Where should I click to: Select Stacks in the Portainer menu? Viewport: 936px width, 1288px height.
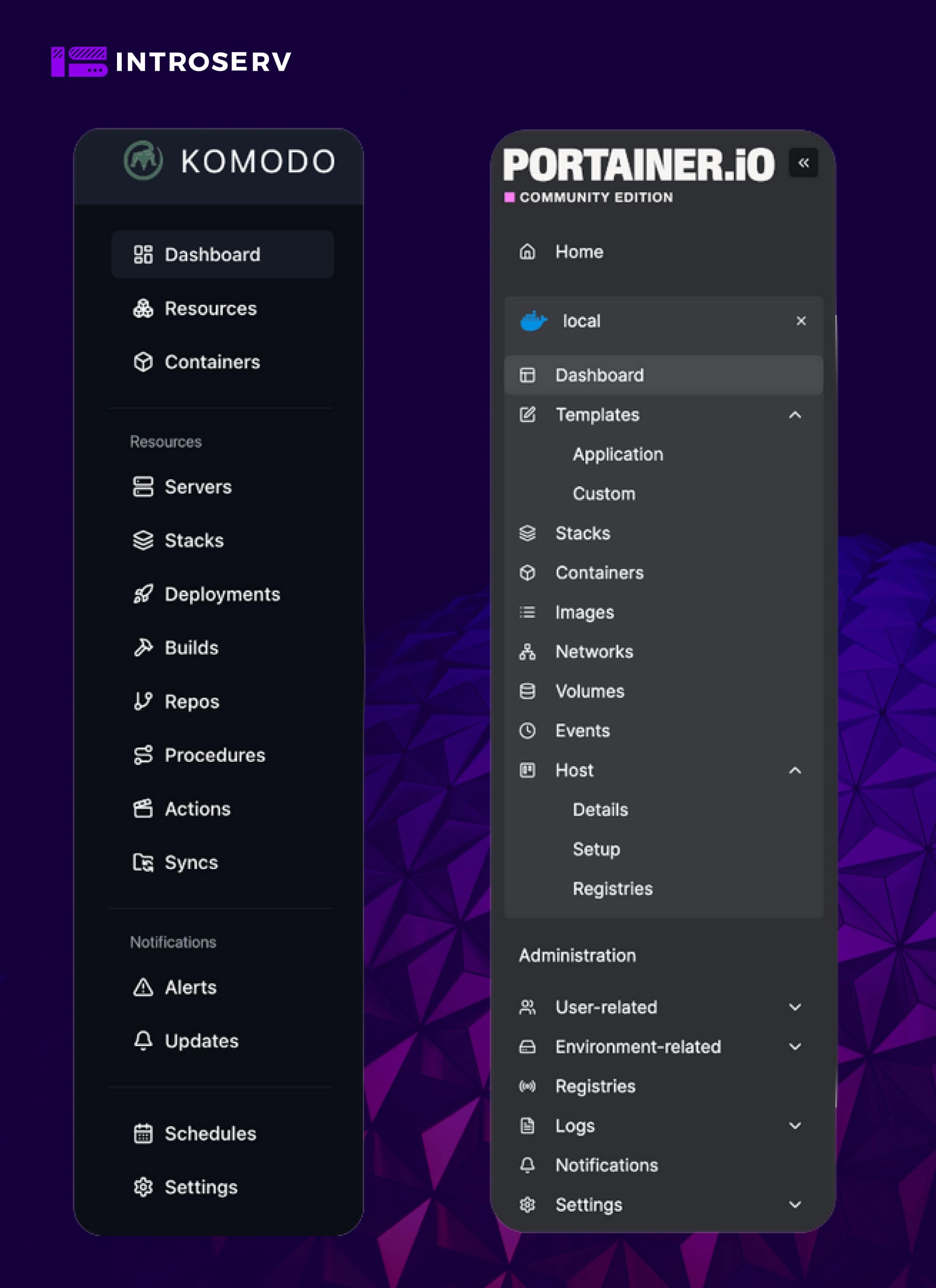tap(583, 533)
